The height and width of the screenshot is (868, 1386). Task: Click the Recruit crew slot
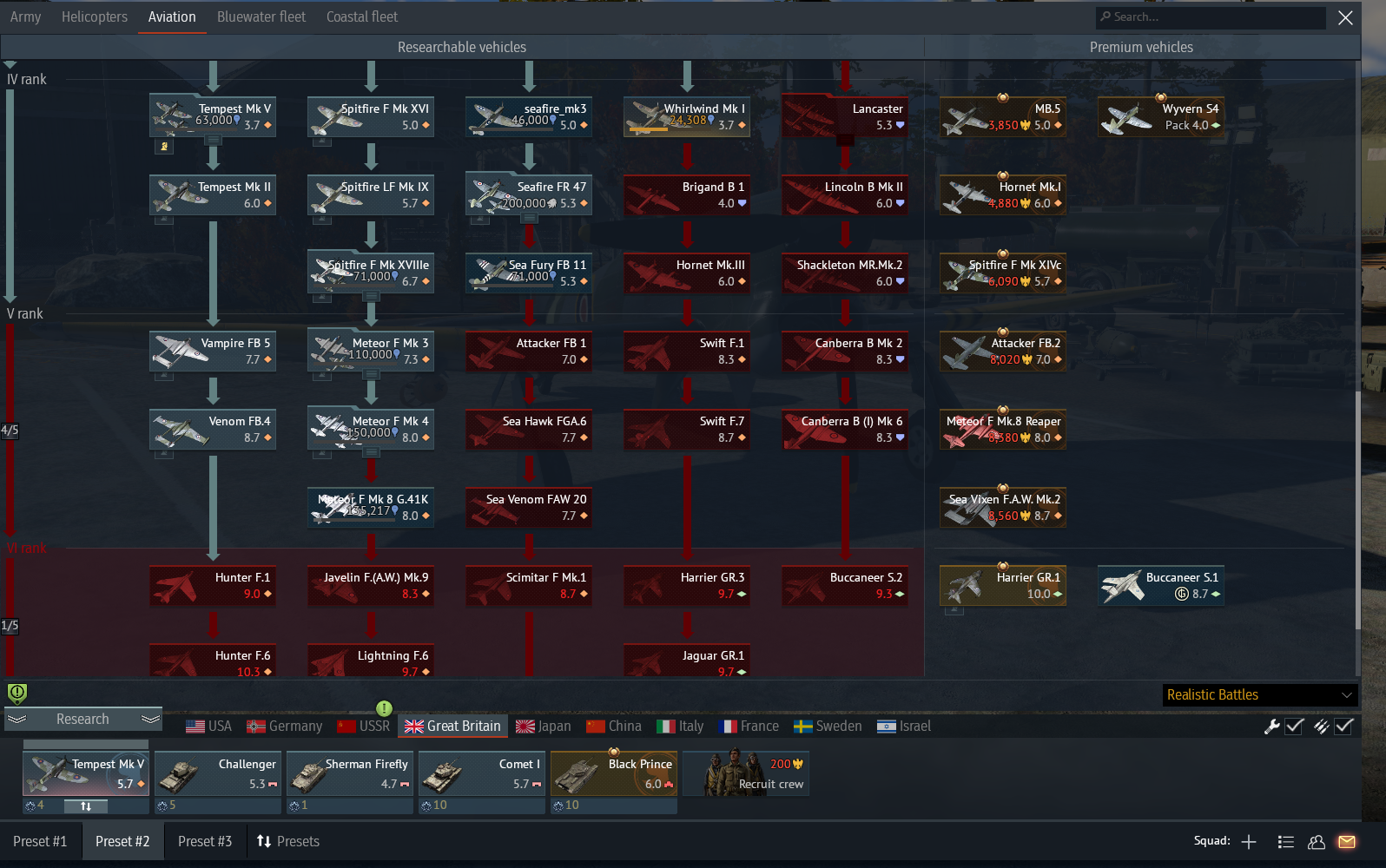tap(746, 774)
